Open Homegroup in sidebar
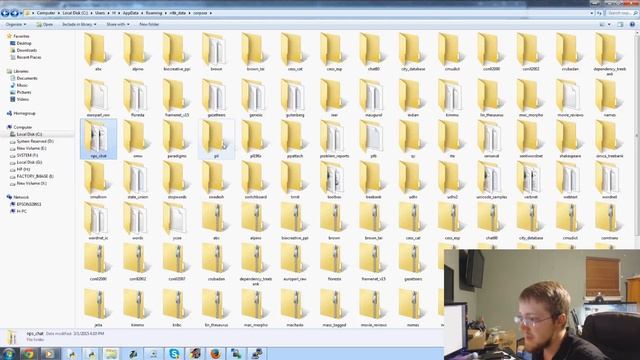This screenshot has width=640, height=360. click(21, 113)
